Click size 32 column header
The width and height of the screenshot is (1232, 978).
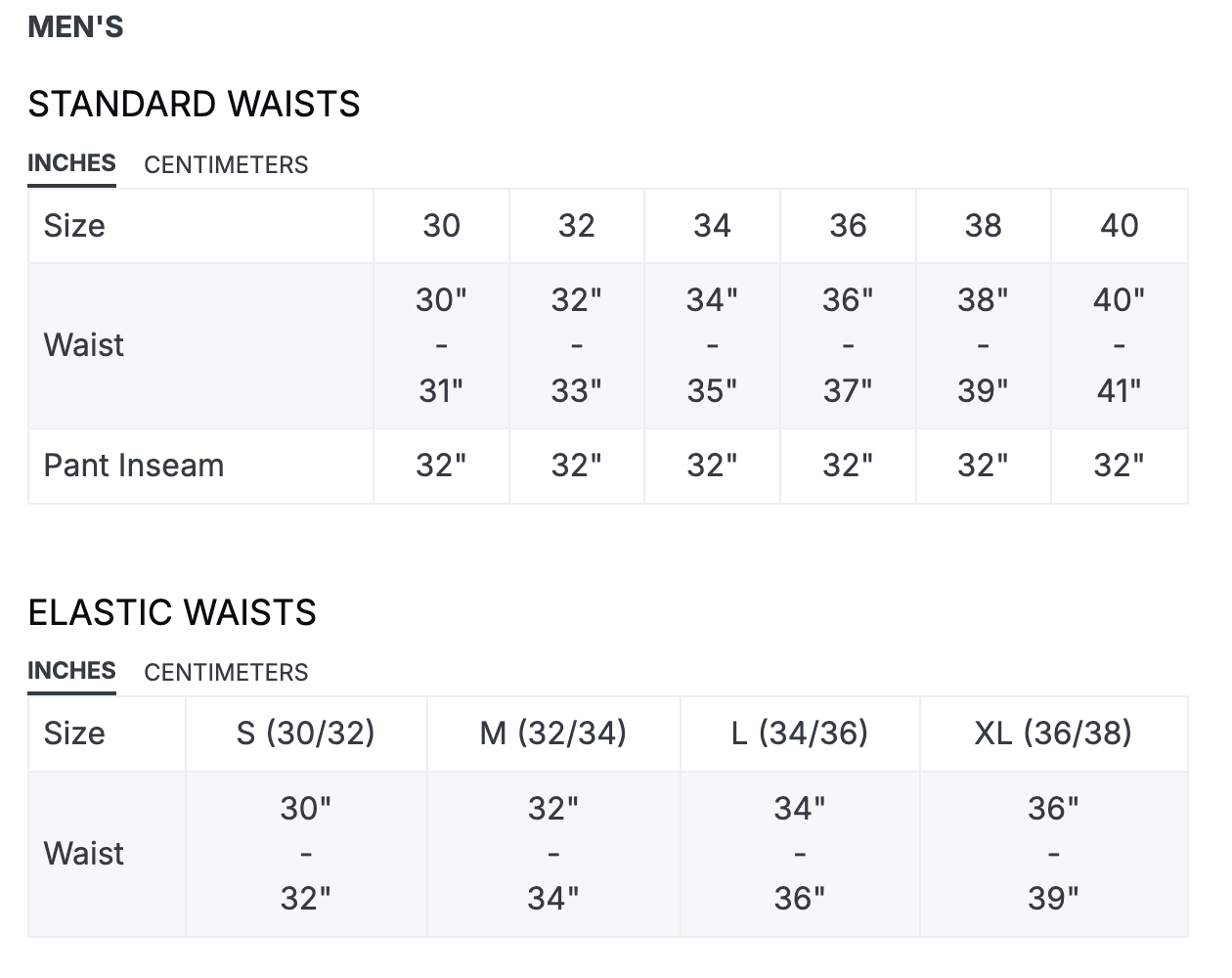point(577,226)
